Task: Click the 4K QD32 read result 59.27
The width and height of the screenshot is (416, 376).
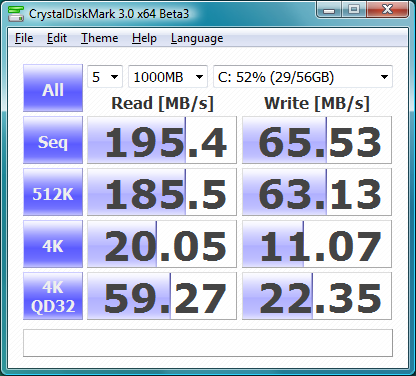Action: [x=162, y=296]
